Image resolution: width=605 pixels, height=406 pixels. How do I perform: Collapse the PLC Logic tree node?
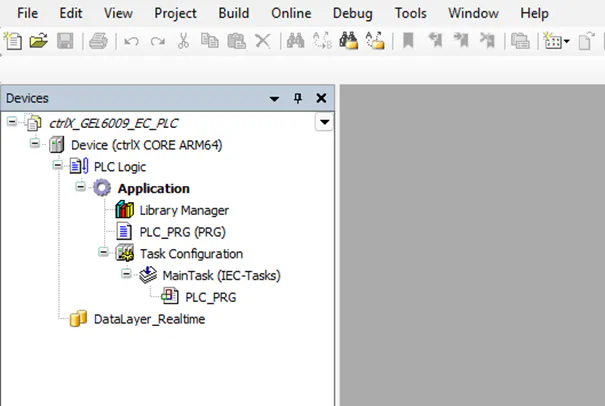pyautogui.click(x=59, y=167)
